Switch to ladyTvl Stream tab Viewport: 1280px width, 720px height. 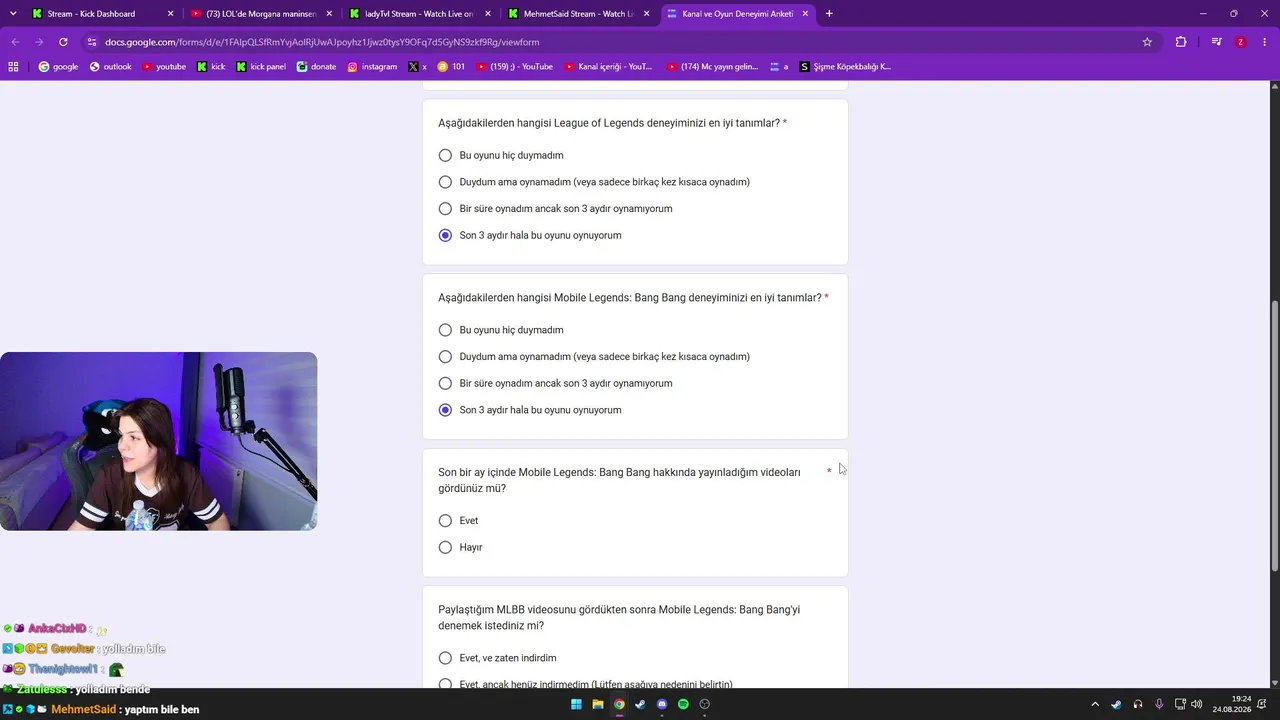click(x=417, y=14)
